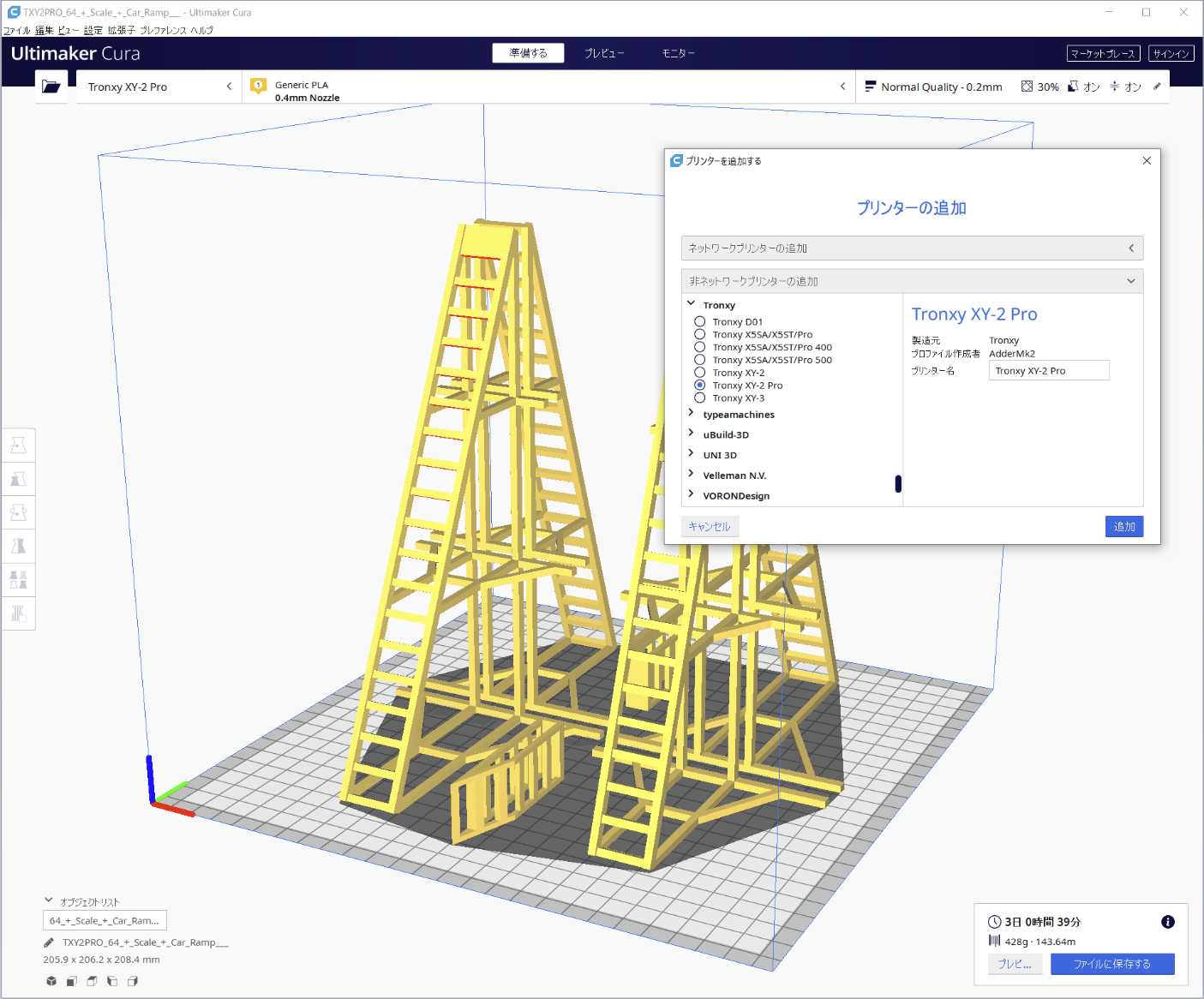The image size is (1204, 999).
Task: Open the 編集 menu
Action: click(x=44, y=30)
